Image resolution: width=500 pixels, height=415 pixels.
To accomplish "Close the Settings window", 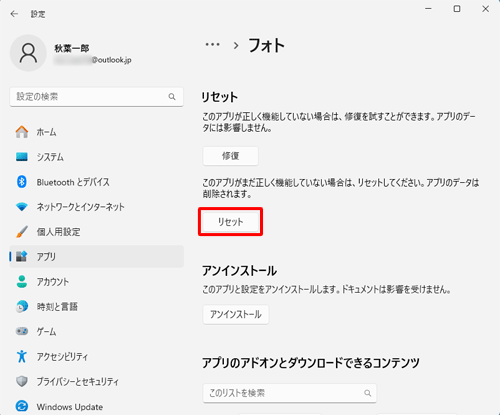I will 486,9.
